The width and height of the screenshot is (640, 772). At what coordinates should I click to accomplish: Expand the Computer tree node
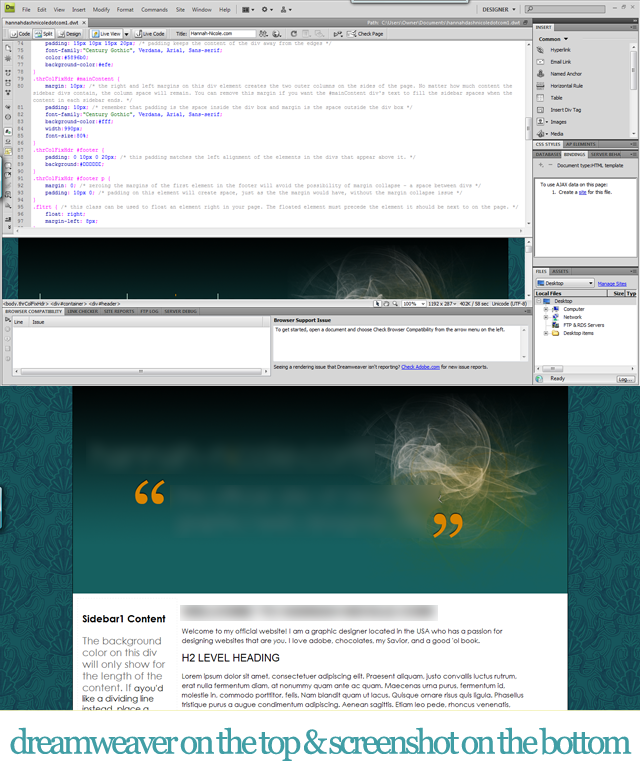coord(545,309)
